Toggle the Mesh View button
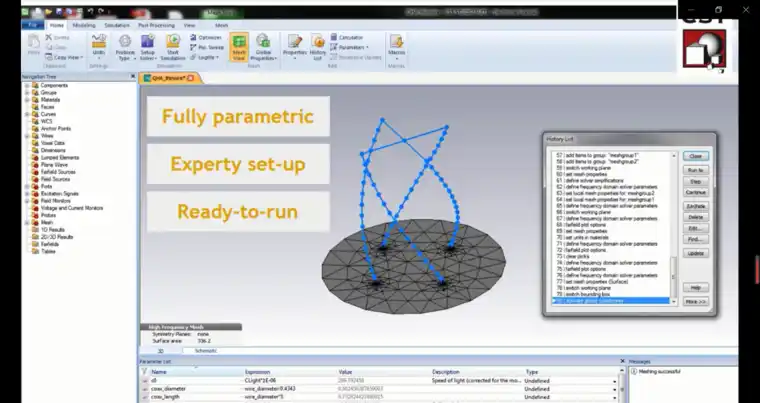This screenshot has width=760, height=403. pyautogui.click(x=238, y=48)
